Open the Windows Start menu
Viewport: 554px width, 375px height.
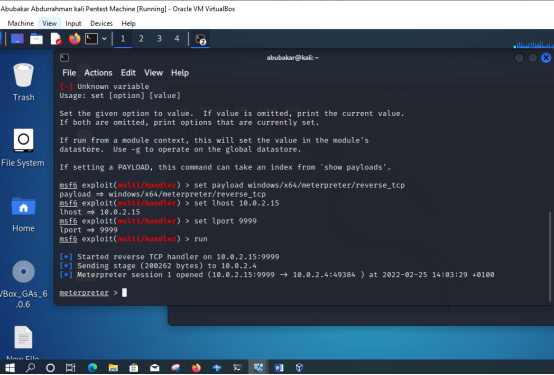(x=10, y=368)
